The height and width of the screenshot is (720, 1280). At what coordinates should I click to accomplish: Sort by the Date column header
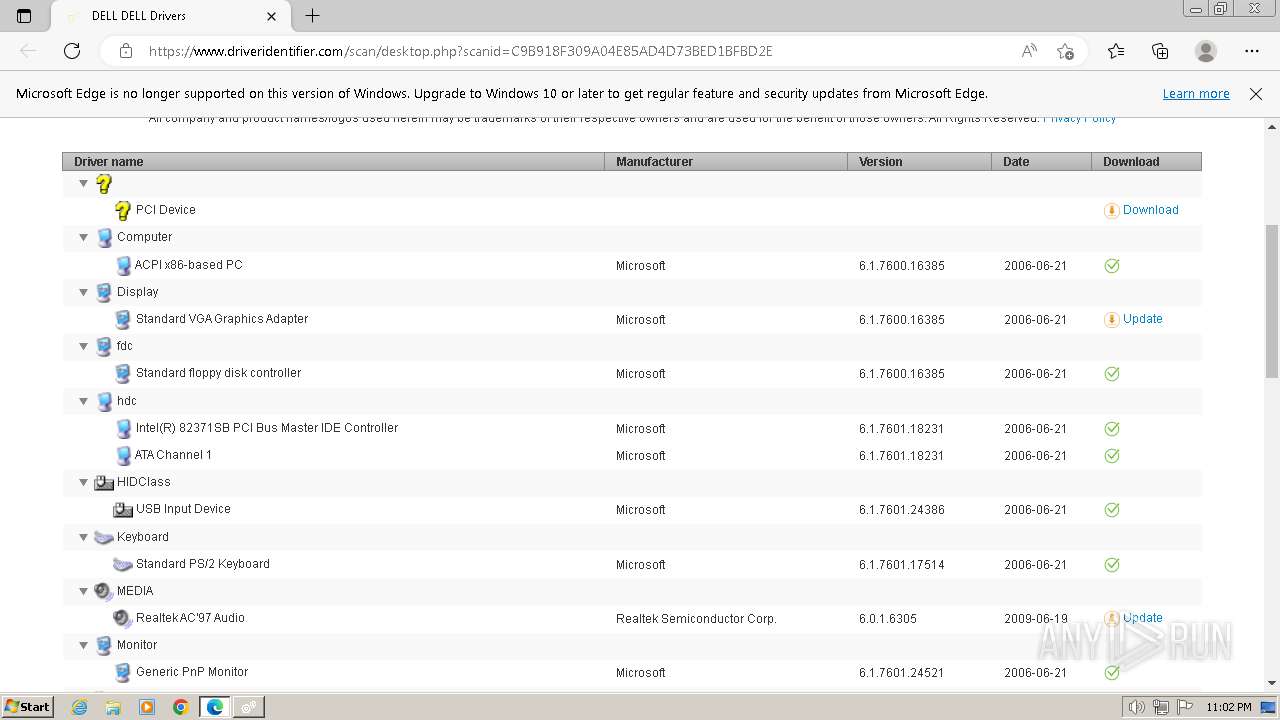pos(1041,162)
